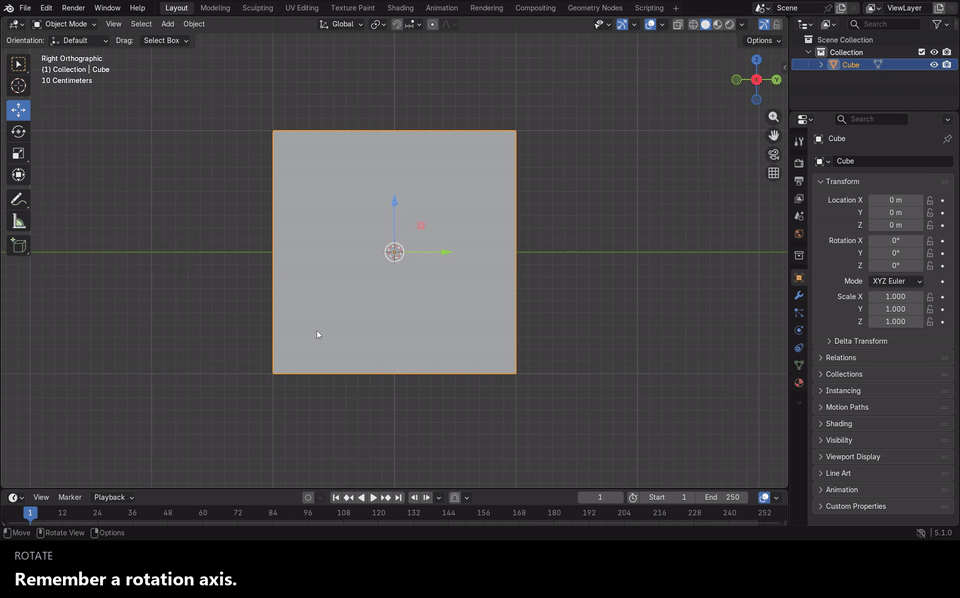Select the Annotate tool

18,200
